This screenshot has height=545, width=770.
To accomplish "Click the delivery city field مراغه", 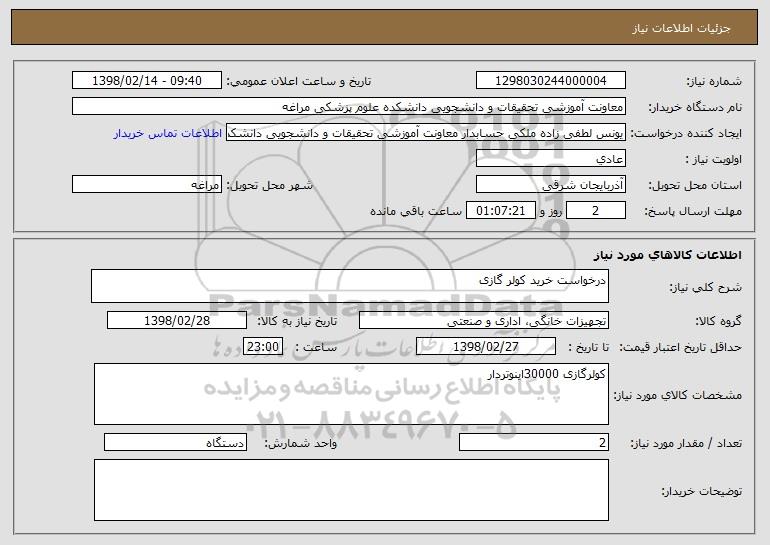I will [x=147, y=185].
